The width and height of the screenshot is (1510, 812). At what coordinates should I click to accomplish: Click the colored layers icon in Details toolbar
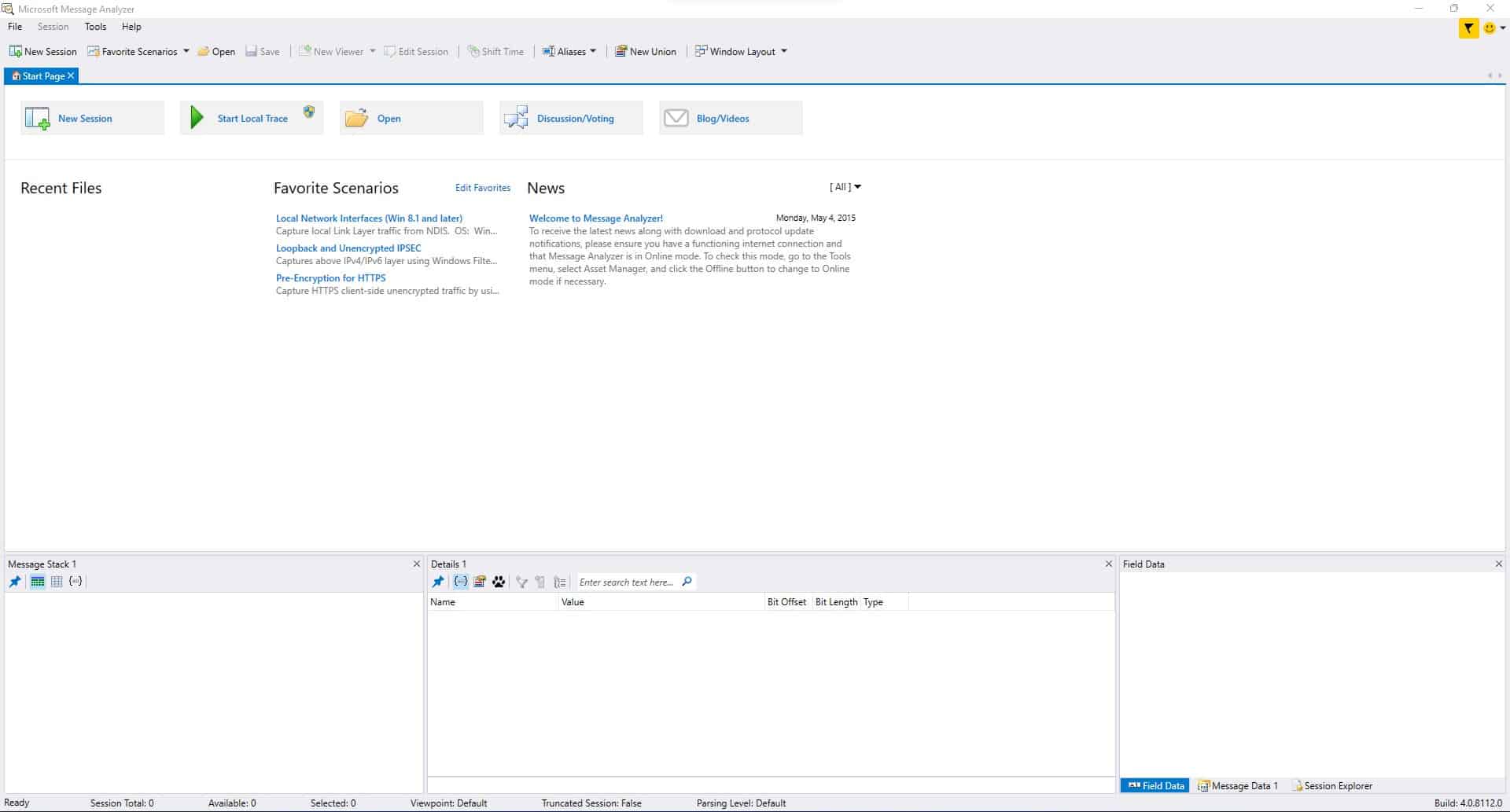(x=480, y=582)
